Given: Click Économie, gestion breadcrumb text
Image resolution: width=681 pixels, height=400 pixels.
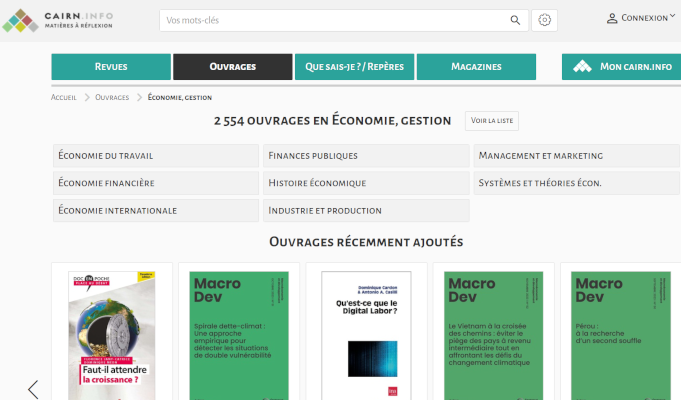Looking at the screenshot, I should tap(180, 97).
